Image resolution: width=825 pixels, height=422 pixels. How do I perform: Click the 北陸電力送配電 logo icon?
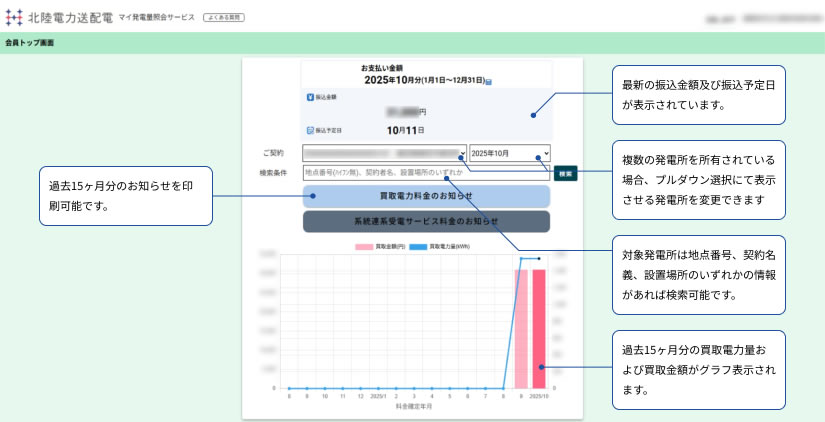(x=14, y=18)
